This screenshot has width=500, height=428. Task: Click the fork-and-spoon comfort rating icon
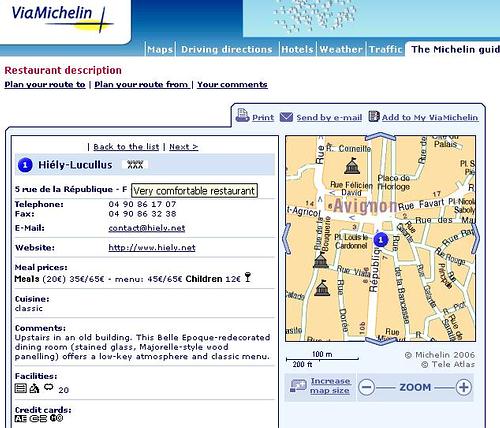[135, 165]
